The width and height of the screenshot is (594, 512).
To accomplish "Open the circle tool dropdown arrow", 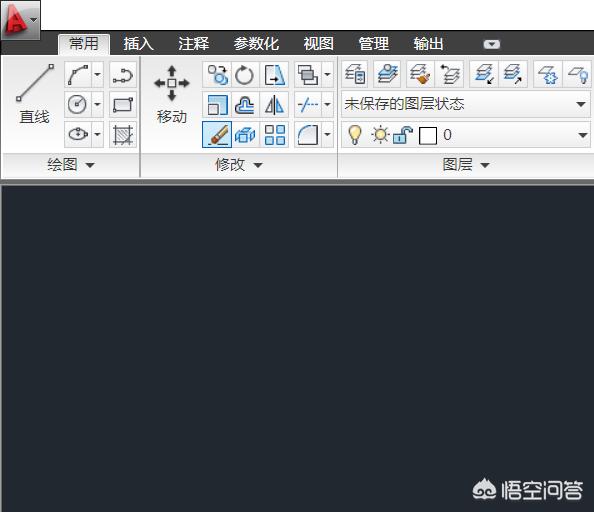I will click(97, 105).
